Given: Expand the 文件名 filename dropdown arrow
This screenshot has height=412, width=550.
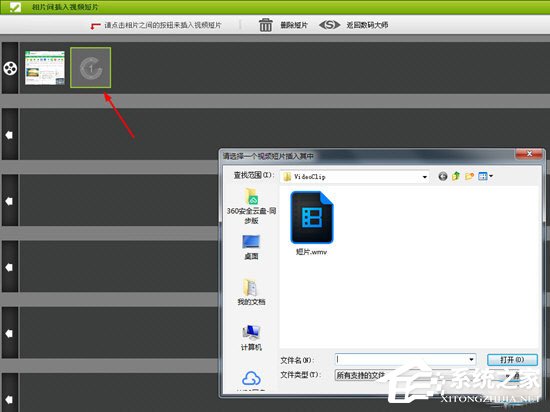Looking at the screenshot, I should [x=471, y=359].
